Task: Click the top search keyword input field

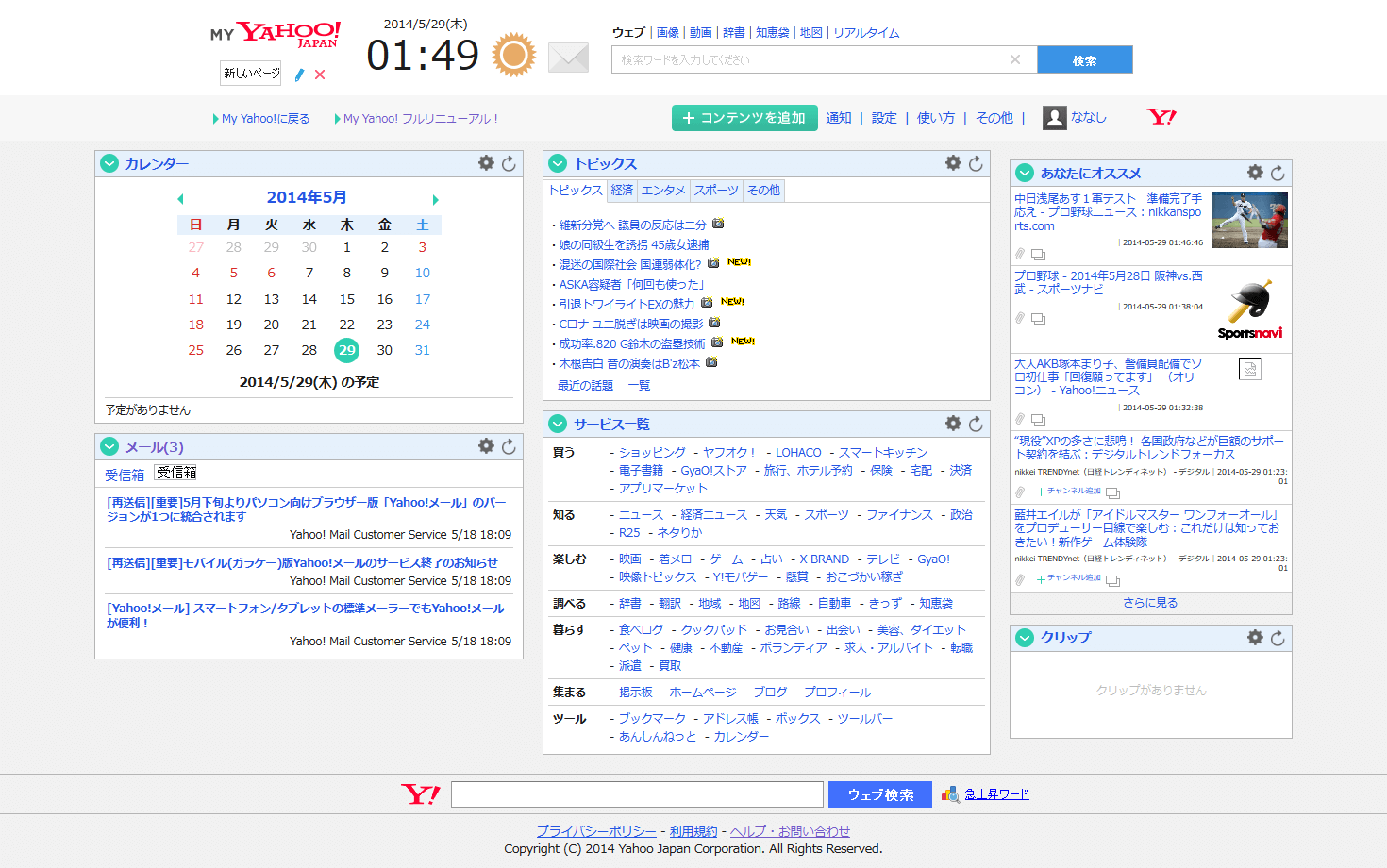Action: point(825,59)
